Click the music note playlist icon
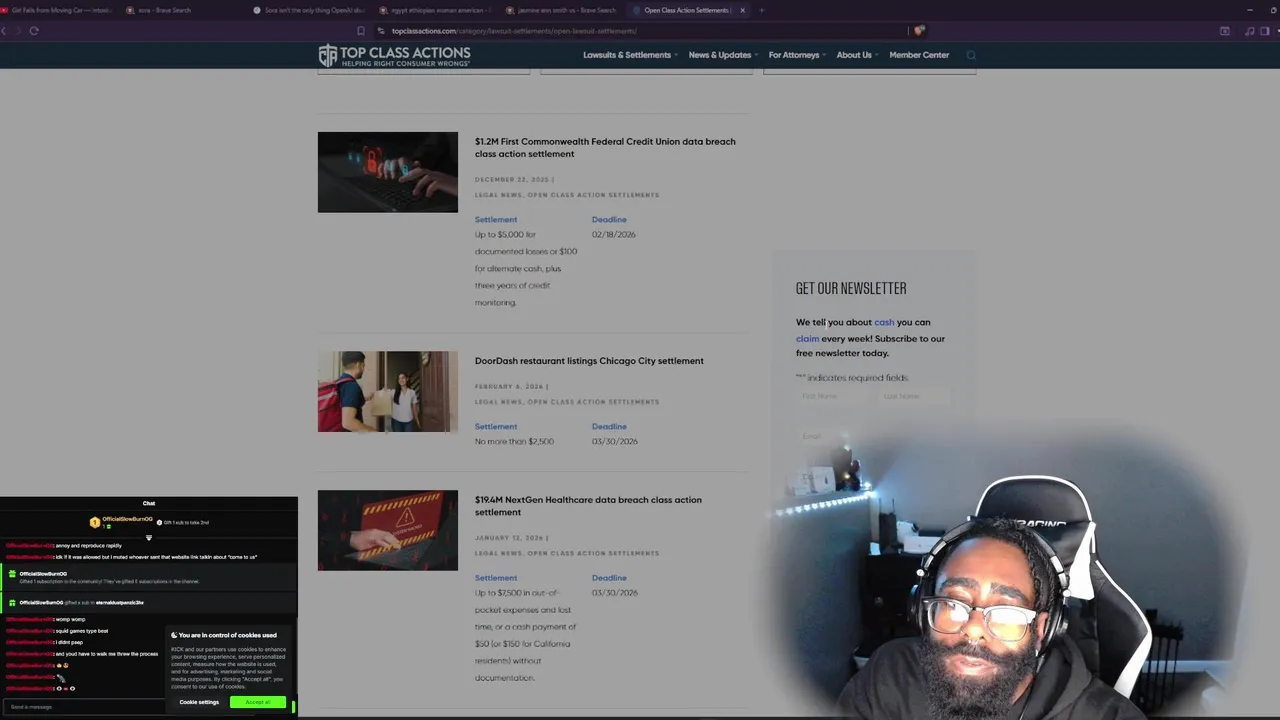Screen dimensions: 1280x720 click(x=1250, y=31)
